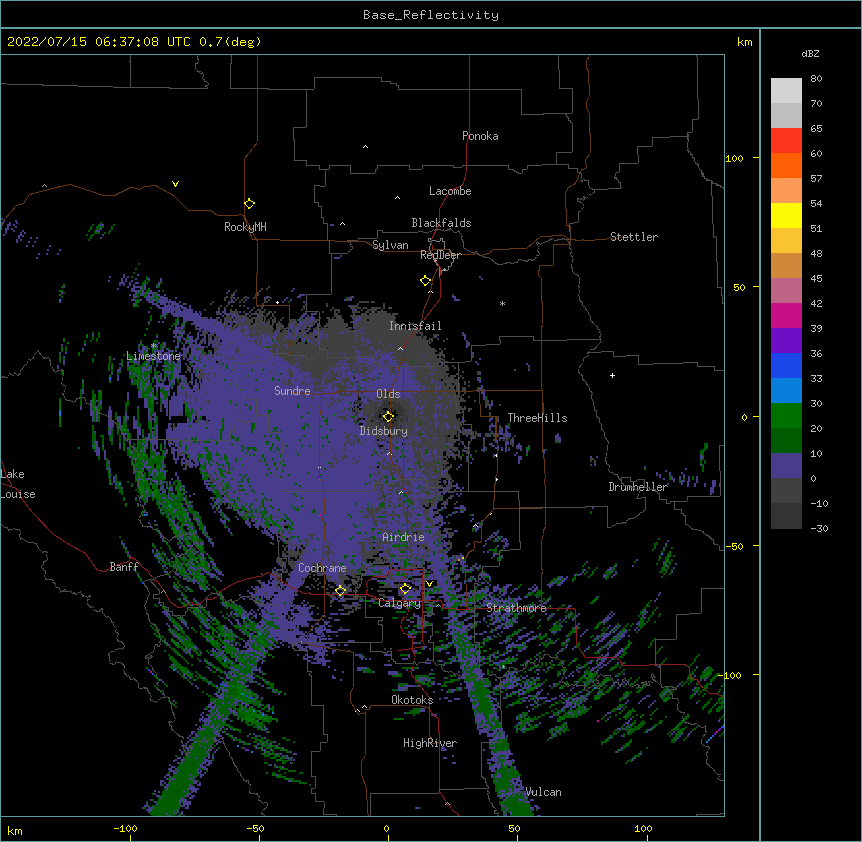Click the white plus marker north of Drumheller

[612, 375]
